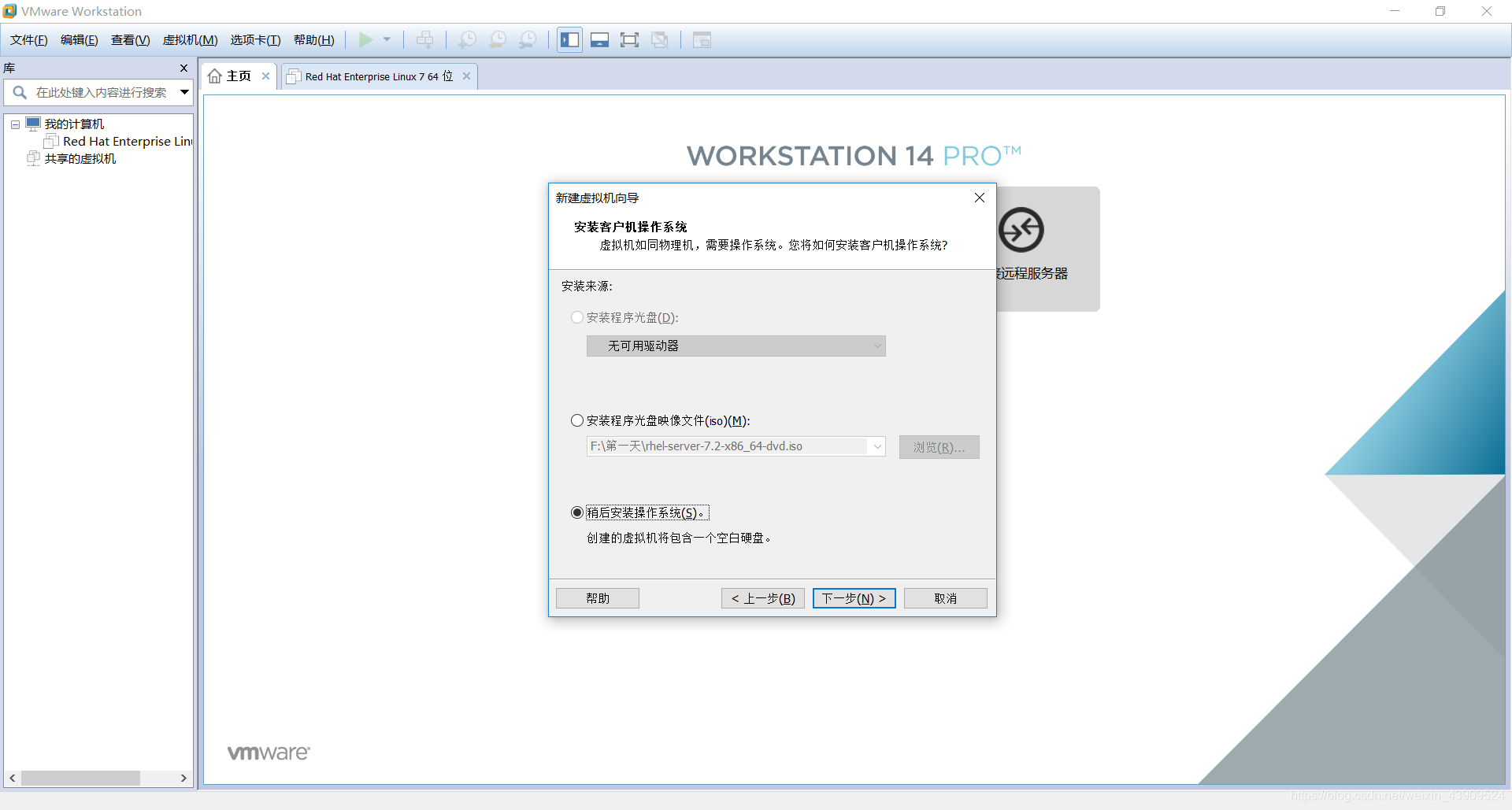Click the 安装来源 label
This screenshot has width=1512, height=810.
(587, 287)
